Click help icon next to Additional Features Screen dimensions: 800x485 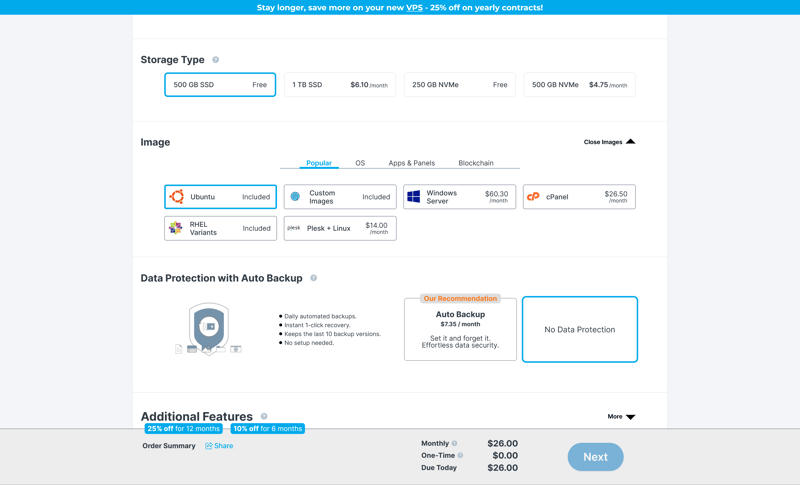pos(264,416)
